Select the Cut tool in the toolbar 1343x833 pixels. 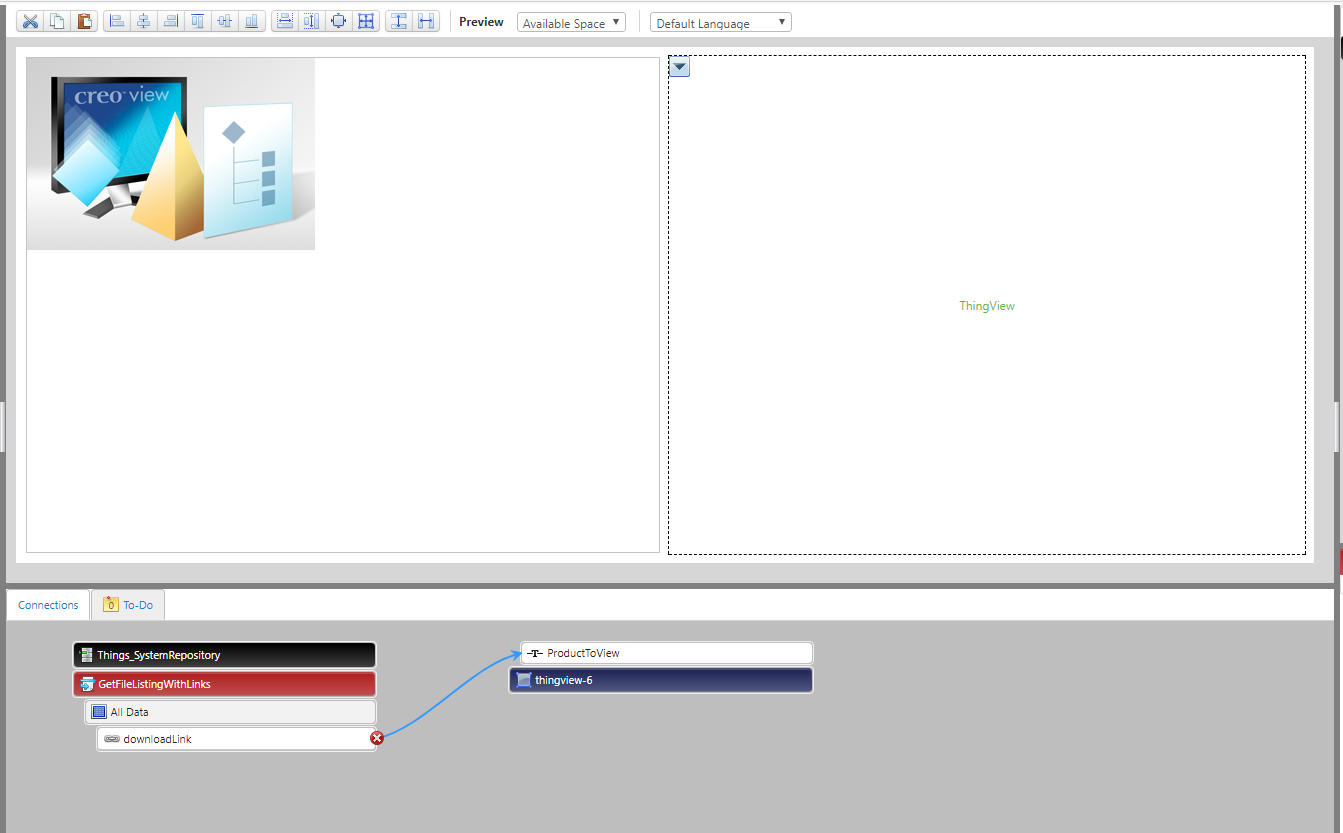[29, 20]
